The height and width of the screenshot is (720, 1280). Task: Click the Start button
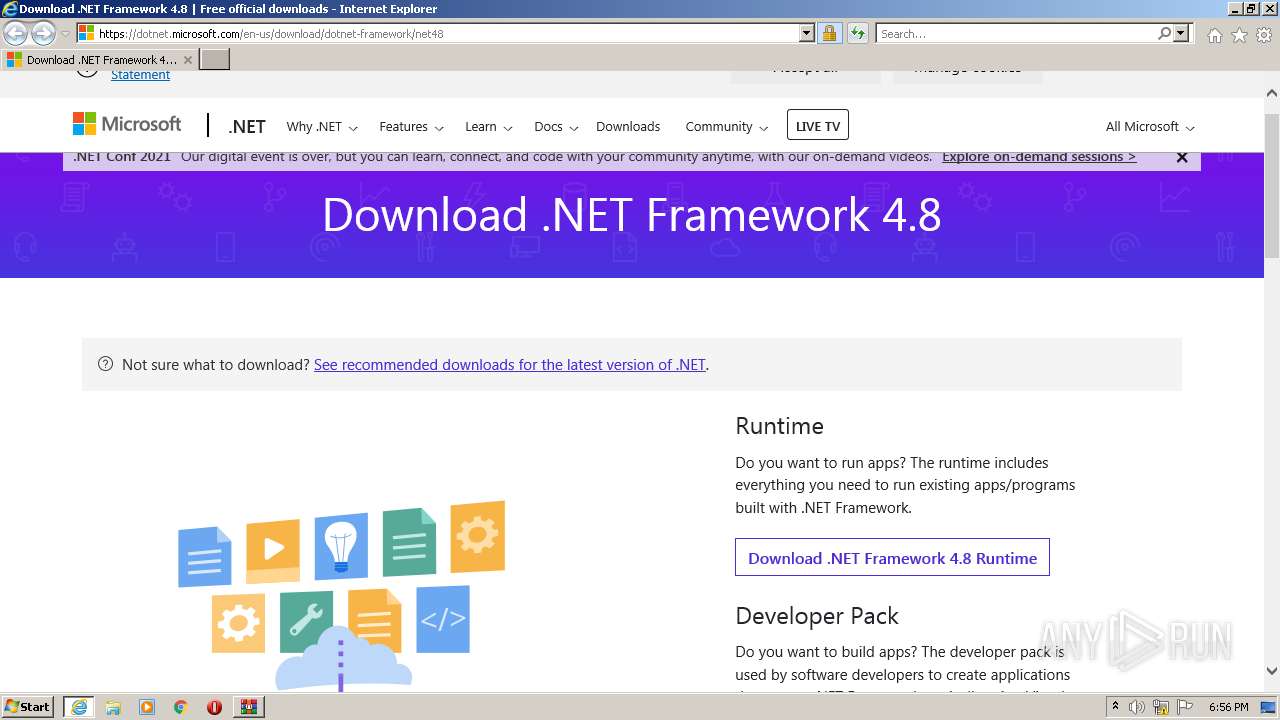[28, 707]
